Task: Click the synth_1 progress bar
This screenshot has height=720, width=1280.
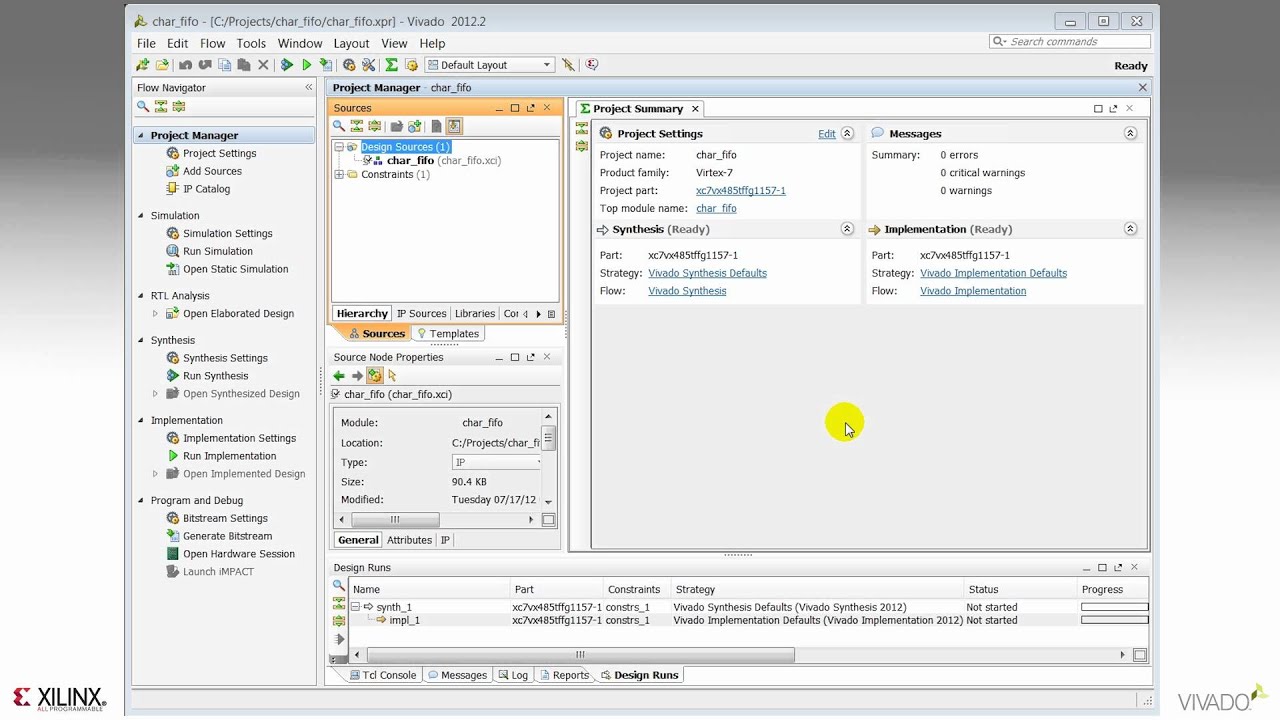Action: click(1114, 607)
